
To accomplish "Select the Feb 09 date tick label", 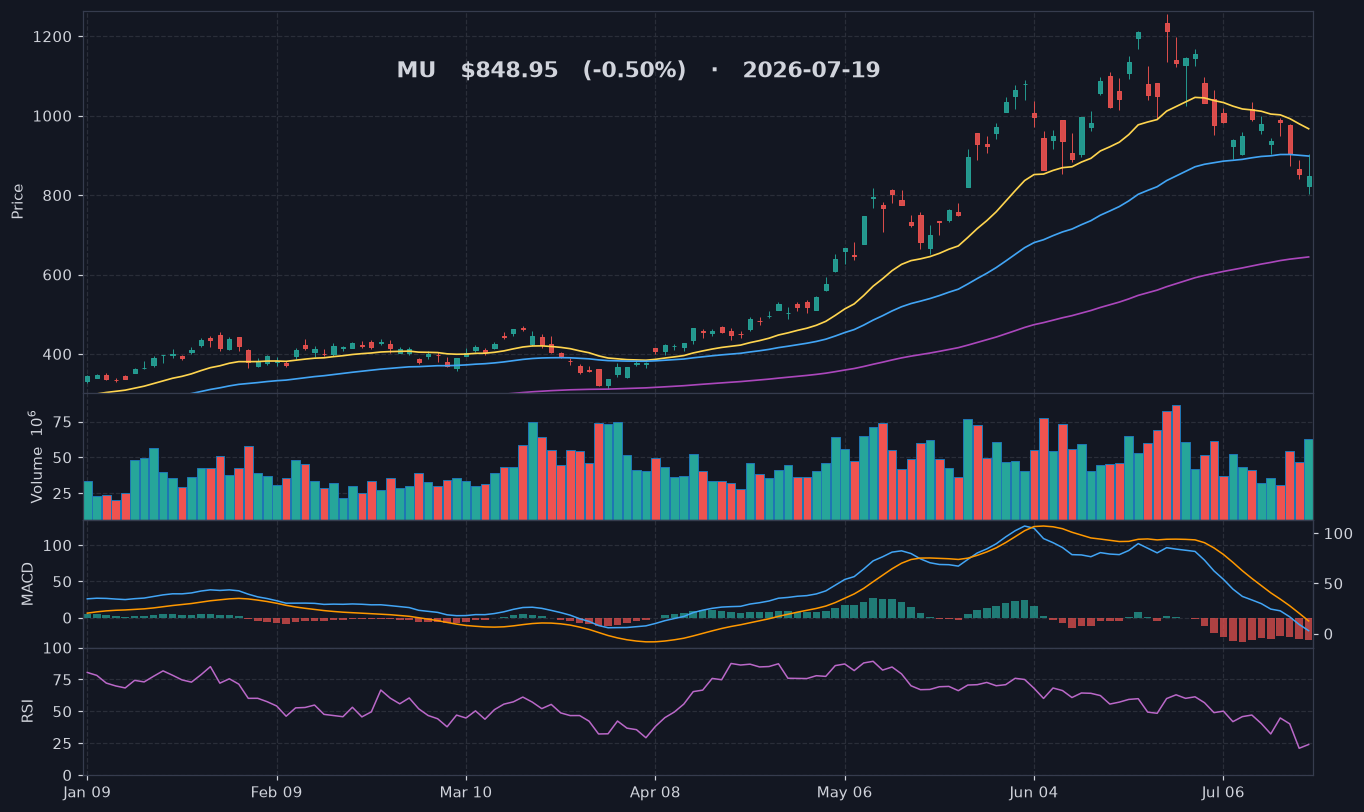I will (277, 792).
